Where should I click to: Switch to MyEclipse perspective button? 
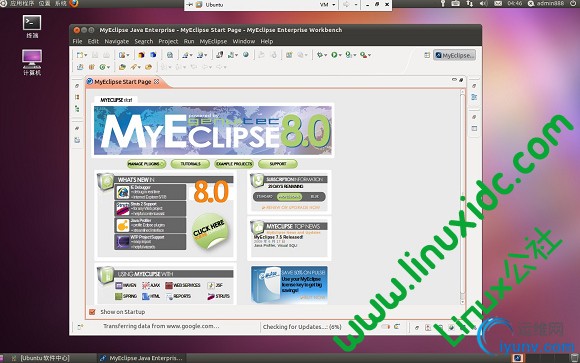(454, 55)
